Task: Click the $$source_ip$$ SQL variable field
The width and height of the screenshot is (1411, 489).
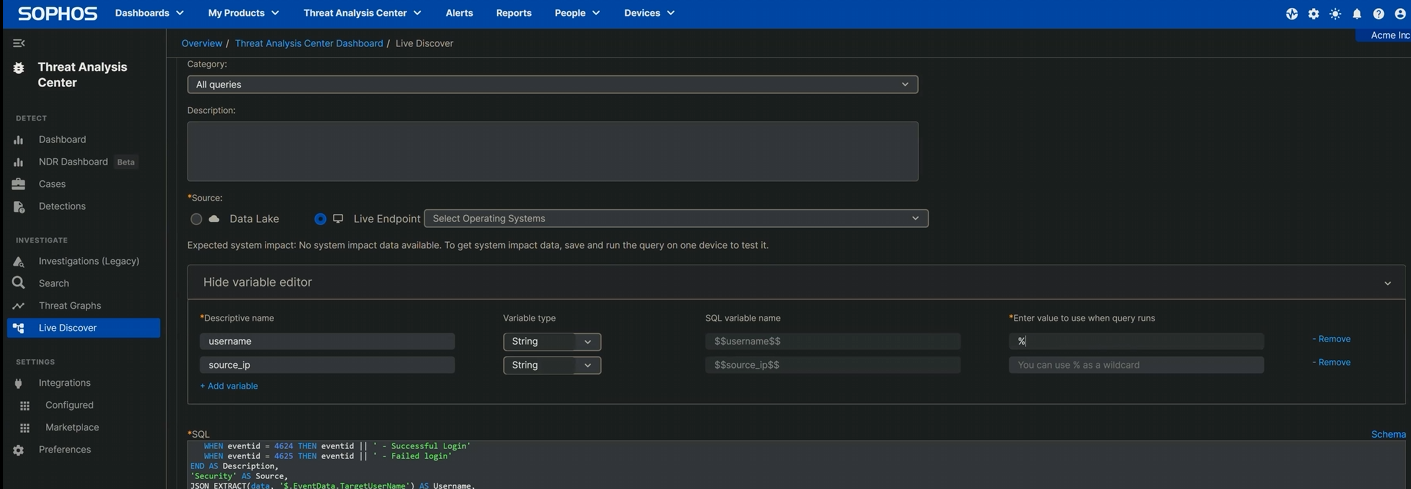Action: [x=833, y=366]
